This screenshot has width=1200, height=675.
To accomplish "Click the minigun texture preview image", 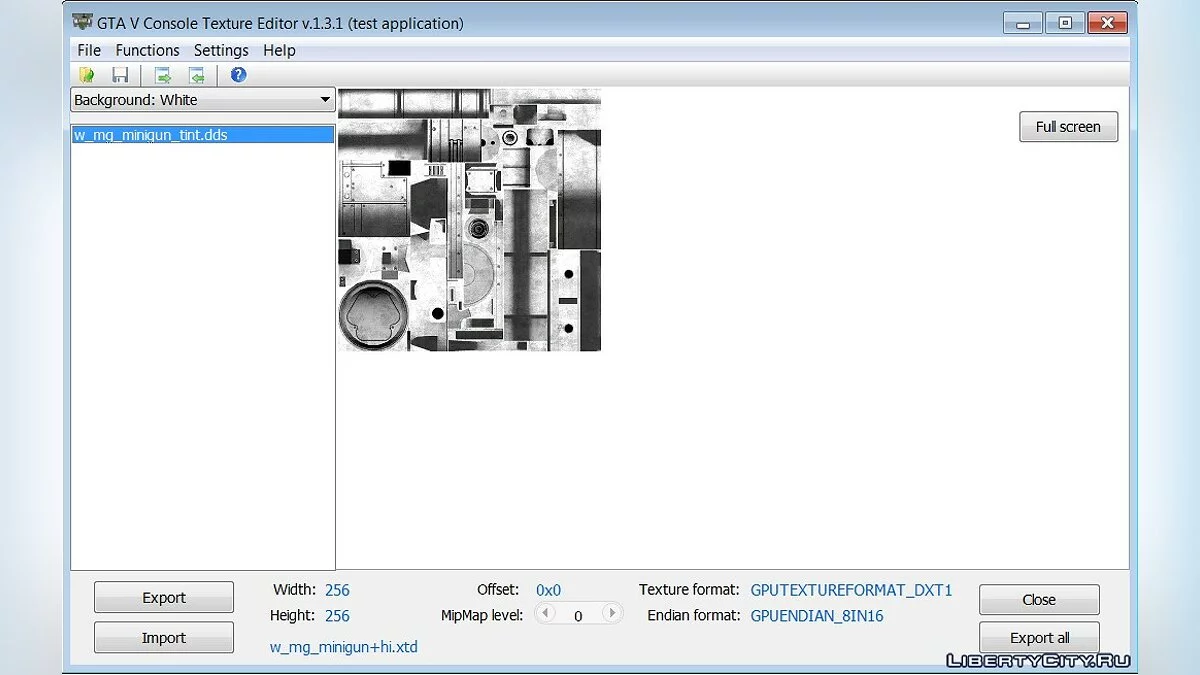I will 469,220.
